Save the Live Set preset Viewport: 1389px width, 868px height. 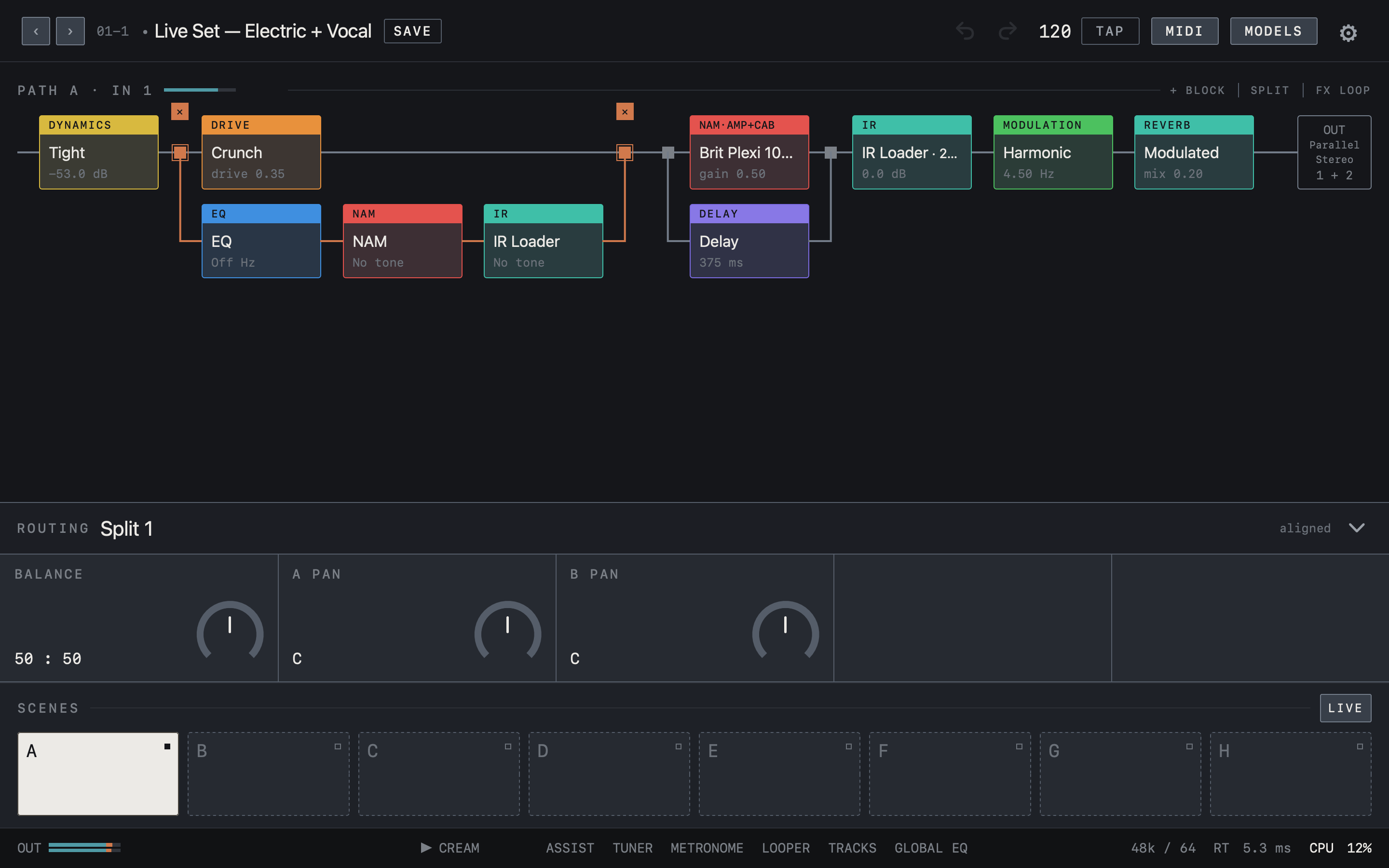pos(412,31)
